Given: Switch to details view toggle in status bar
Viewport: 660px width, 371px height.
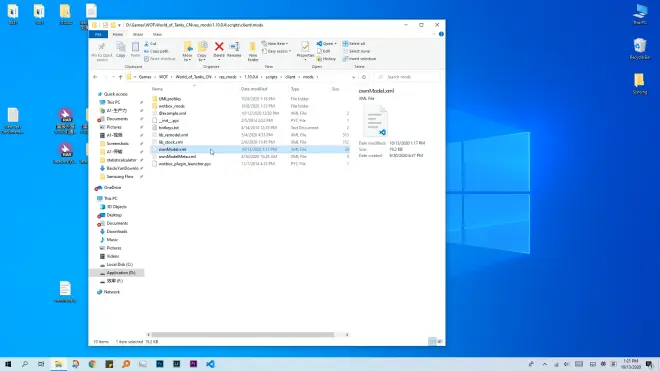Looking at the screenshot, I should [x=432, y=342].
